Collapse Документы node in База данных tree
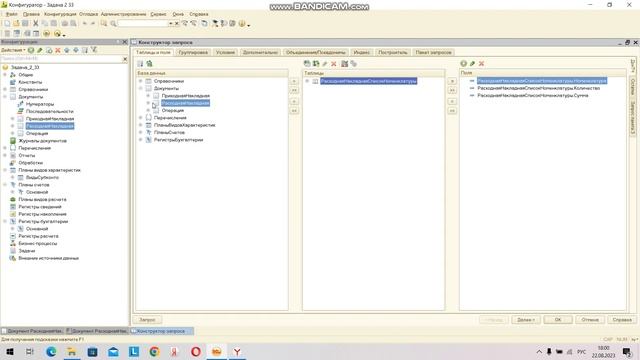Image resolution: width=640 pixels, height=360 pixels. [141, 89]
